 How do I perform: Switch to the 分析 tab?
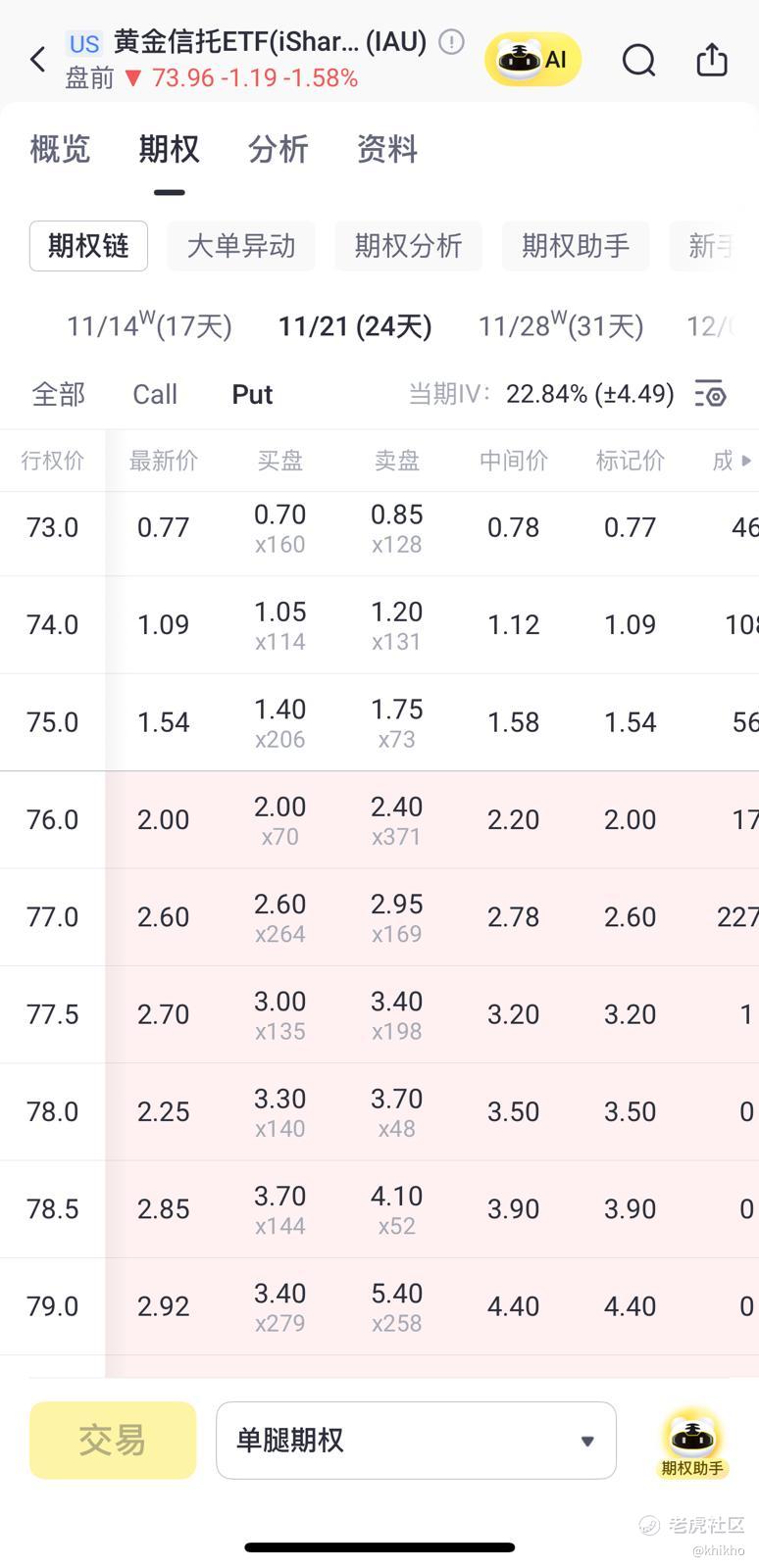click(x=278, y=149)
